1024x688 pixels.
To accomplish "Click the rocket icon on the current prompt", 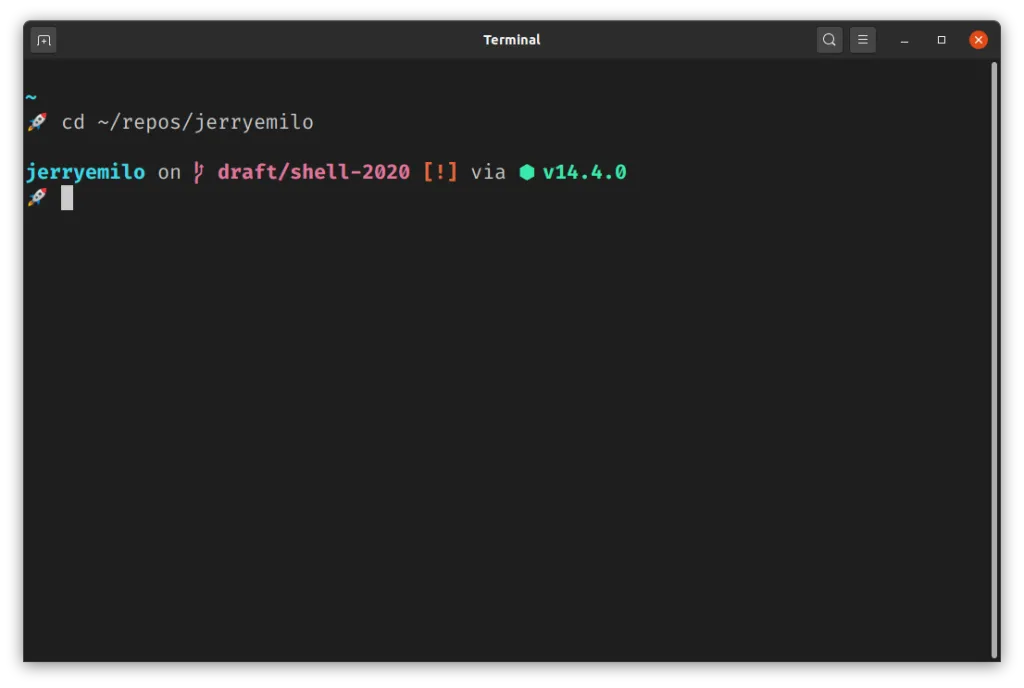I will click(x=36, y=197).
